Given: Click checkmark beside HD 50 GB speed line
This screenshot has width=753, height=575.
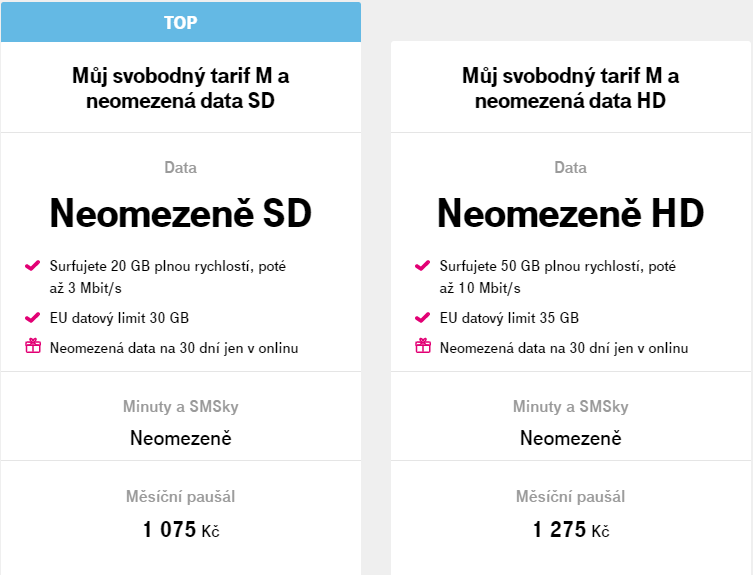Looking at the screenshot, I should point(422,267).
